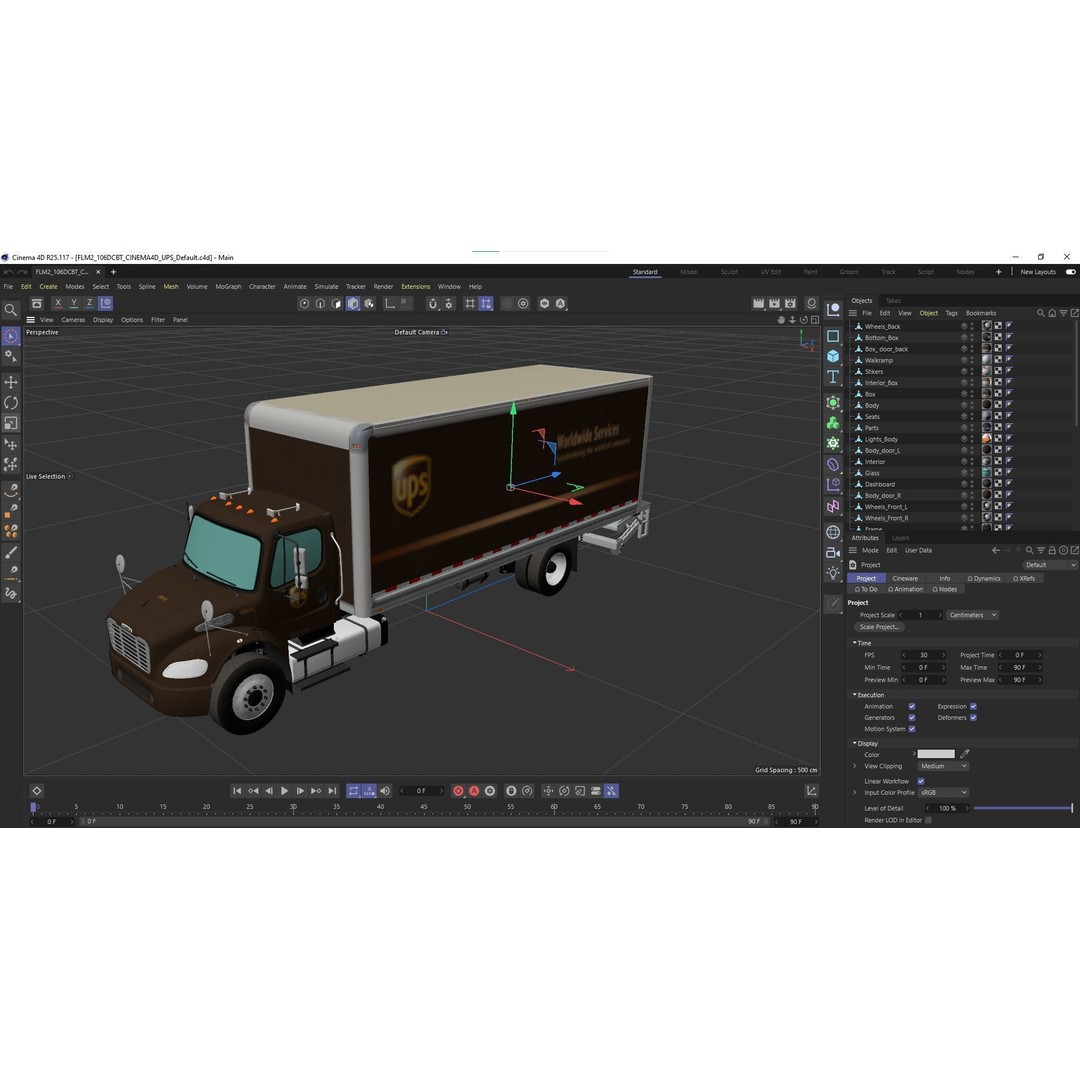
Task: Activate the Scale tool
Action: pos(11,423)
